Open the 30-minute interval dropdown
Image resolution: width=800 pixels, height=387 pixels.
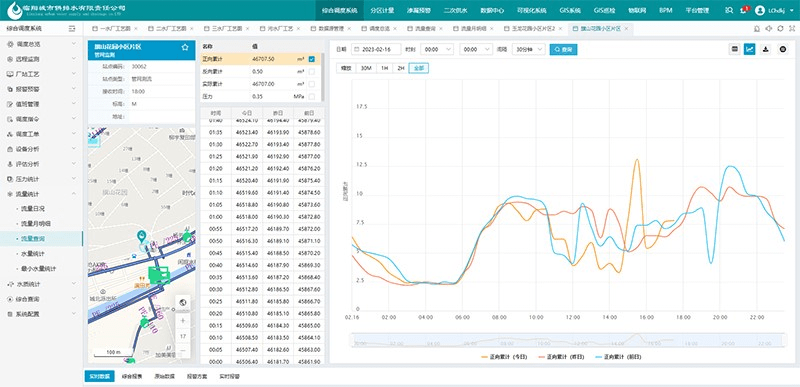tap(529, 49)
